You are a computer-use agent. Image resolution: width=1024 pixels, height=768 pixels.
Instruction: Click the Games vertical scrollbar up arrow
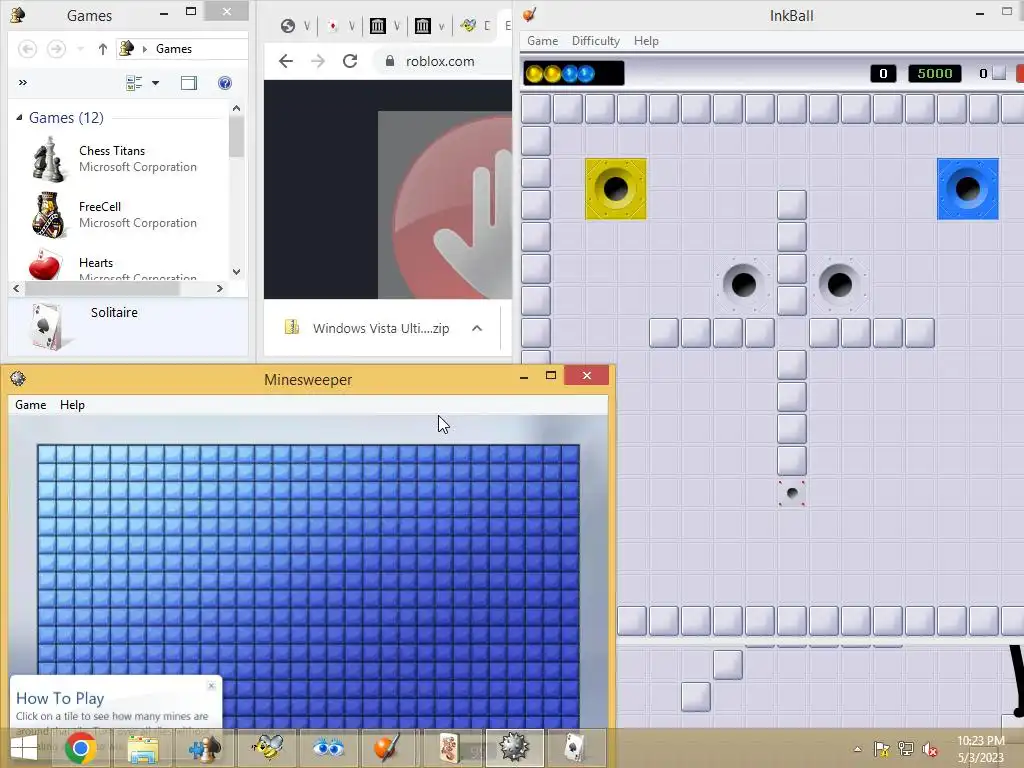point(236,108)
